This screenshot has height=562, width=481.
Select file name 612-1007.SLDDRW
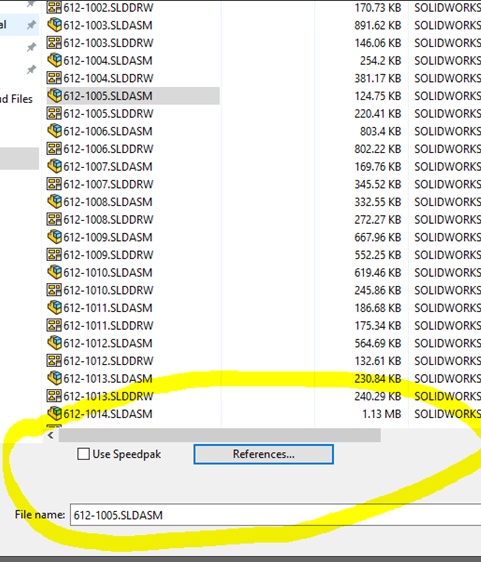tap(108, 184)
